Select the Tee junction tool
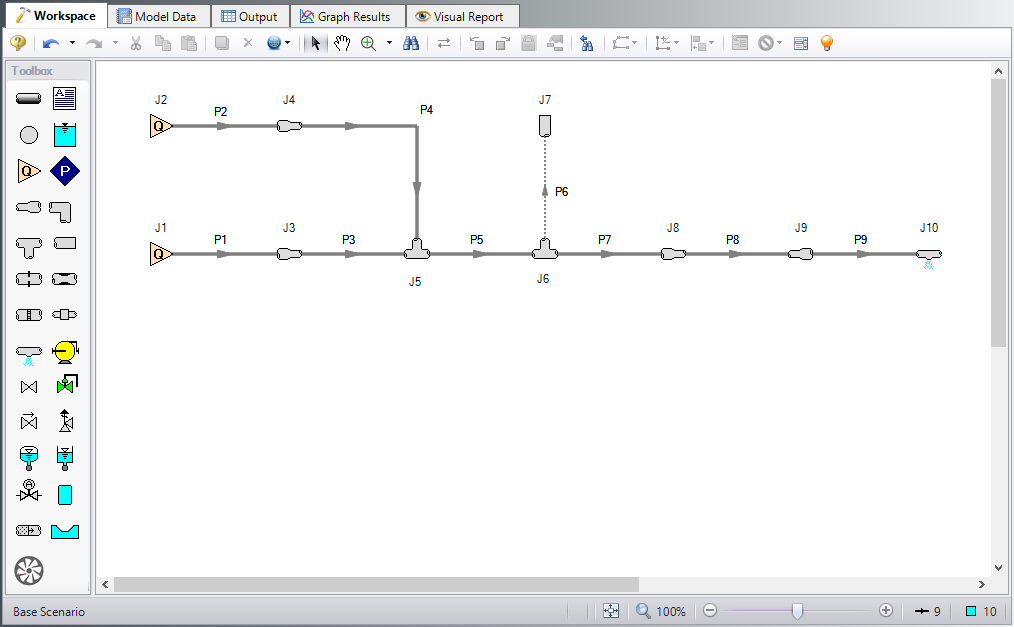 coord(28,243)
